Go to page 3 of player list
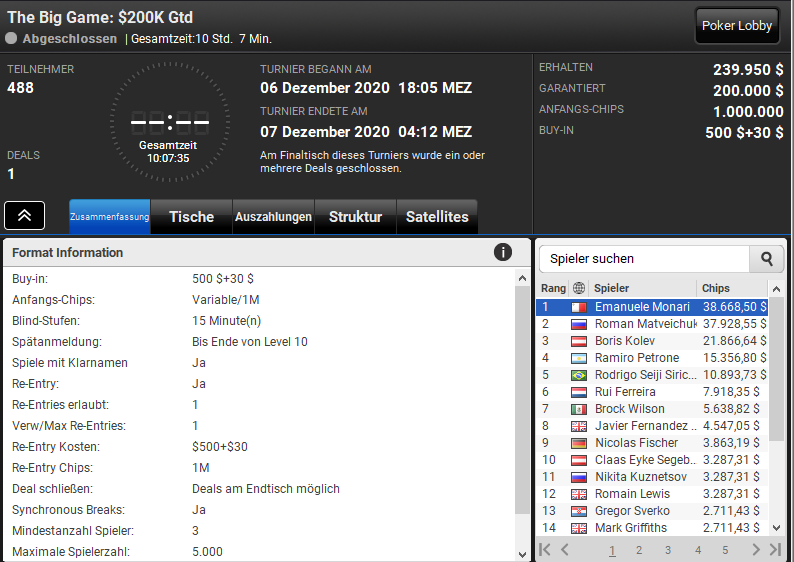This screenshot has height=562, width=794. (x=667, y=550)
